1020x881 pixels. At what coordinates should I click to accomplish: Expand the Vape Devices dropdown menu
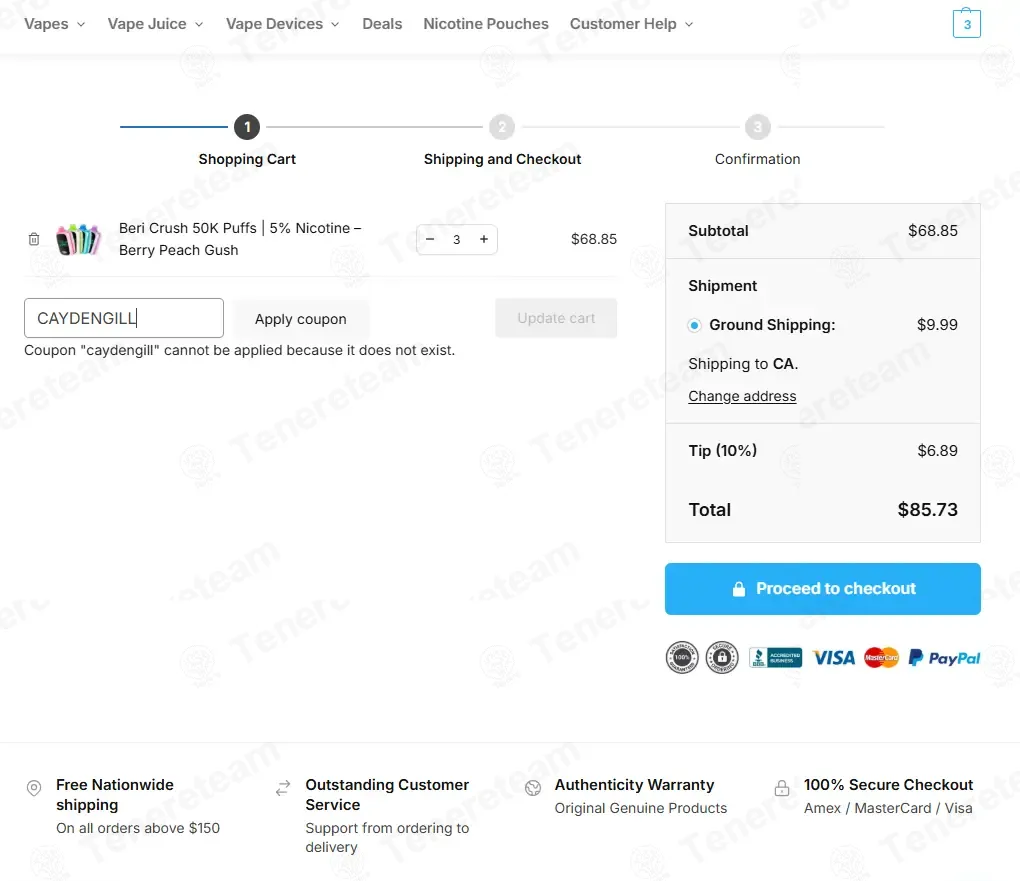pos(282,24)
